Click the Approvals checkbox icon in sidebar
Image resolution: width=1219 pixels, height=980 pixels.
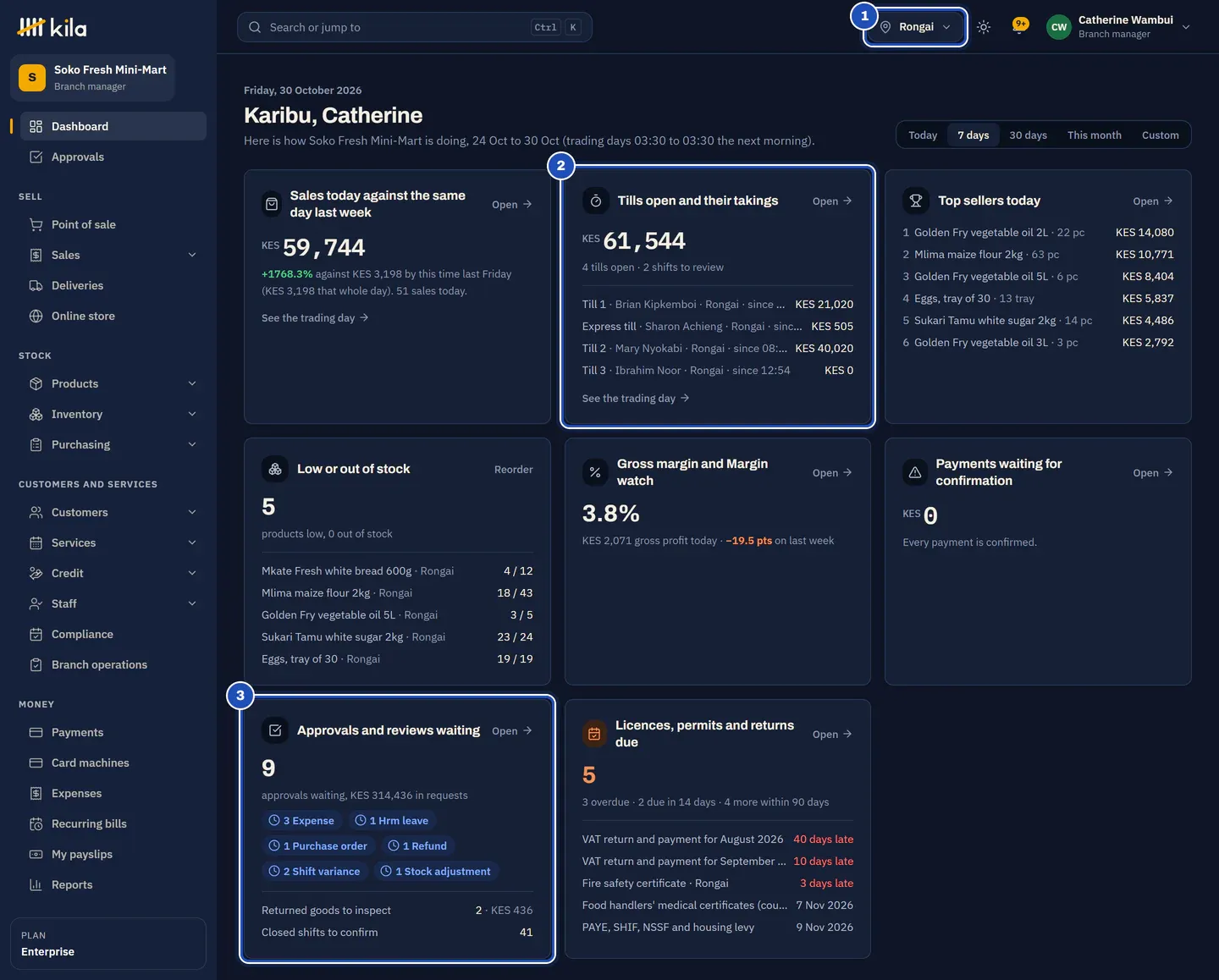(36, 157)
